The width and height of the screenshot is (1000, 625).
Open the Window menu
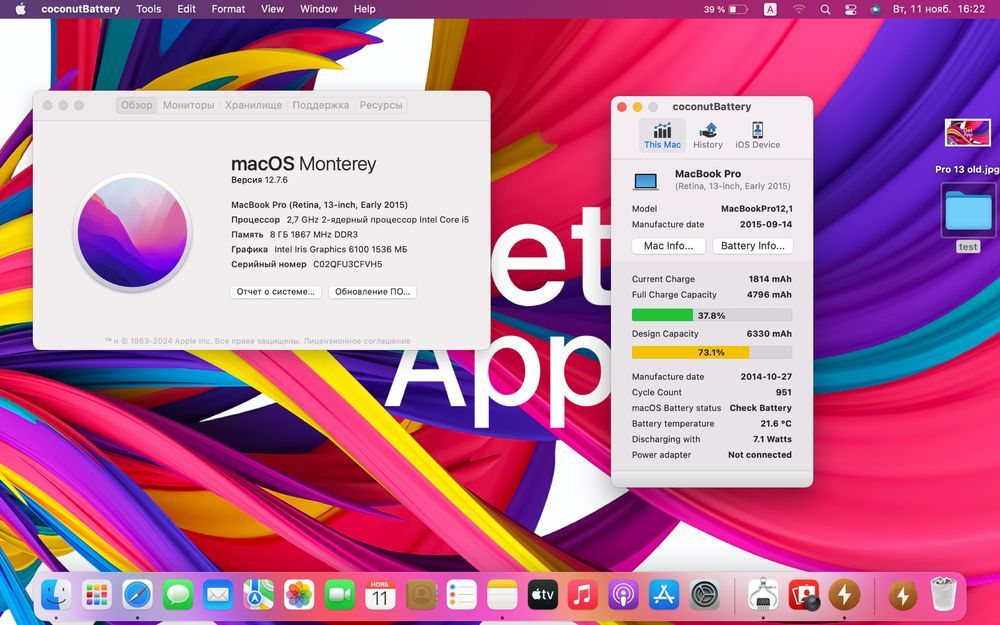click(x=319, y=9)
